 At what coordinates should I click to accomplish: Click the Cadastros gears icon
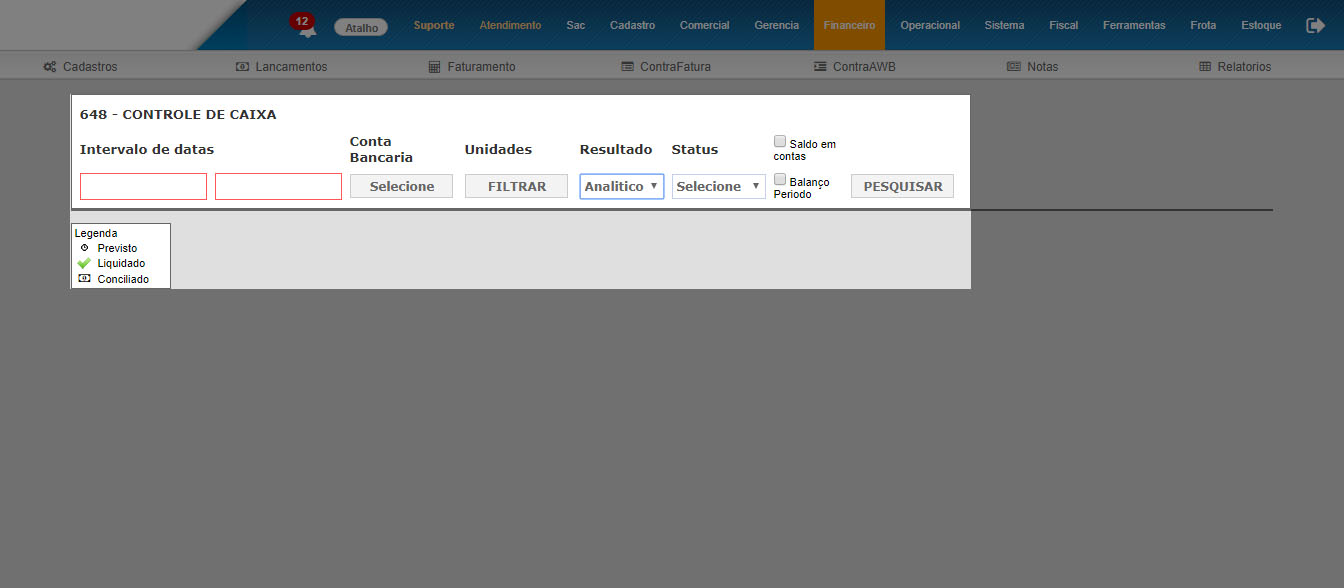[x=49, y=67]
